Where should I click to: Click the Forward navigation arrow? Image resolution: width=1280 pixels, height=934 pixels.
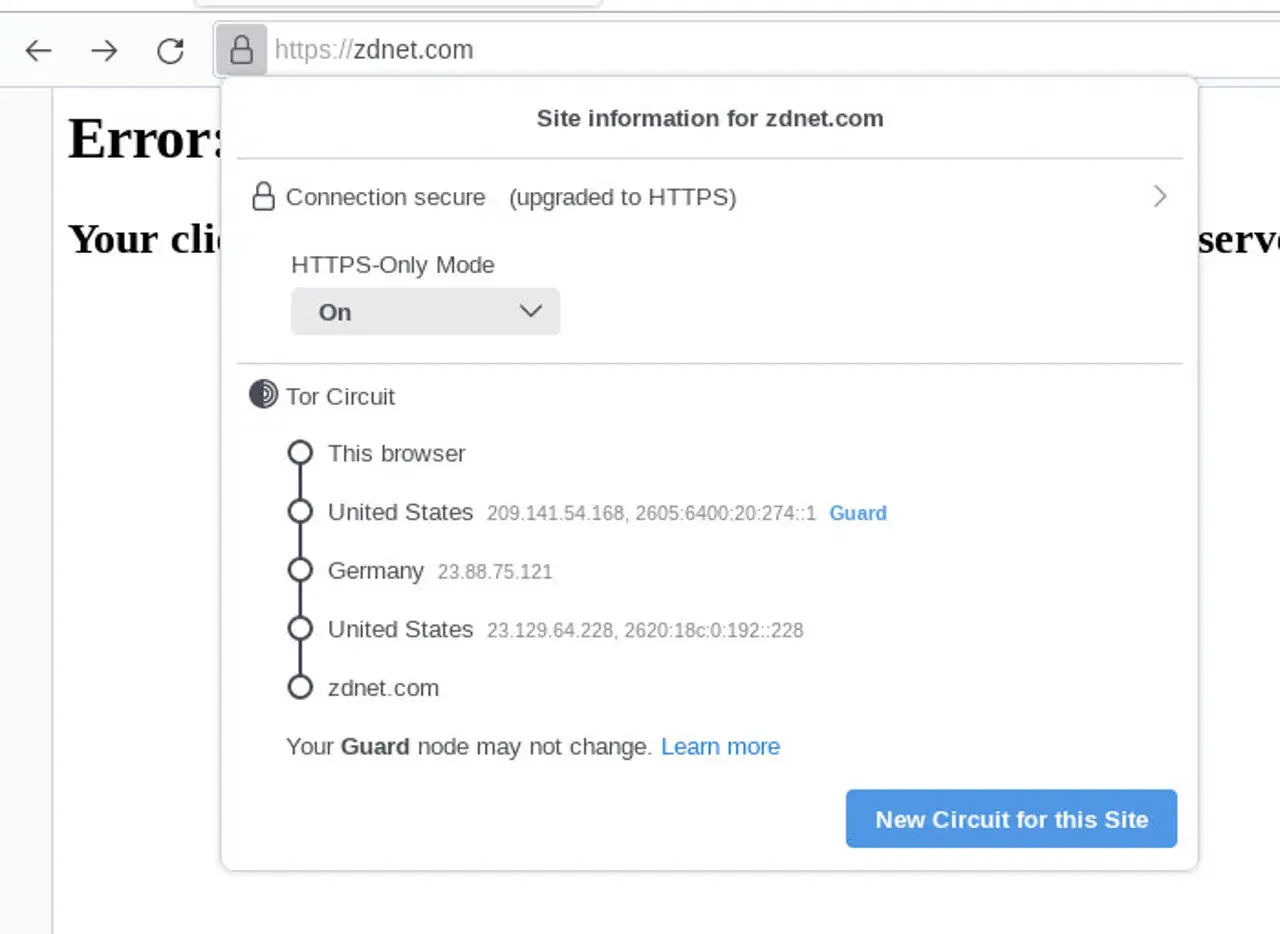104,50
